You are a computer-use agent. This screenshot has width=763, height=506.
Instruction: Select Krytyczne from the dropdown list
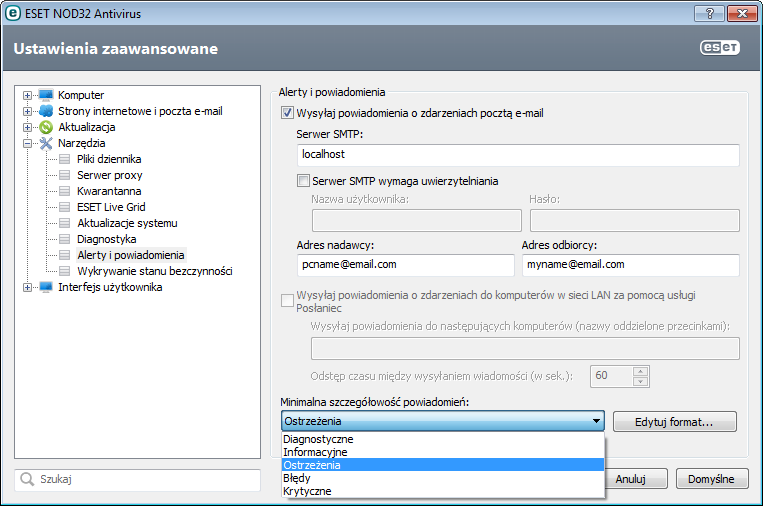[443, 491]
